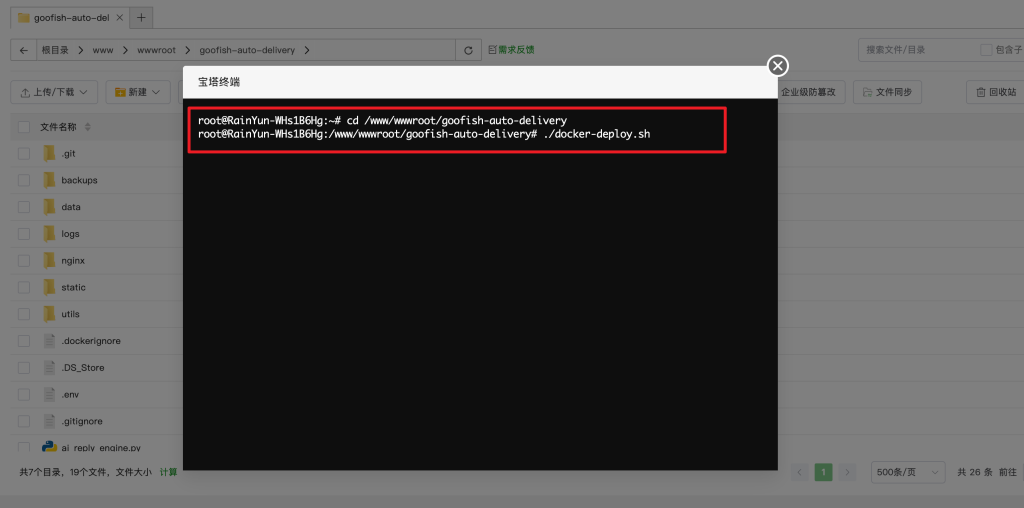
Task: Click inside the 搜索文件/目录 search field
Action: 915,50
